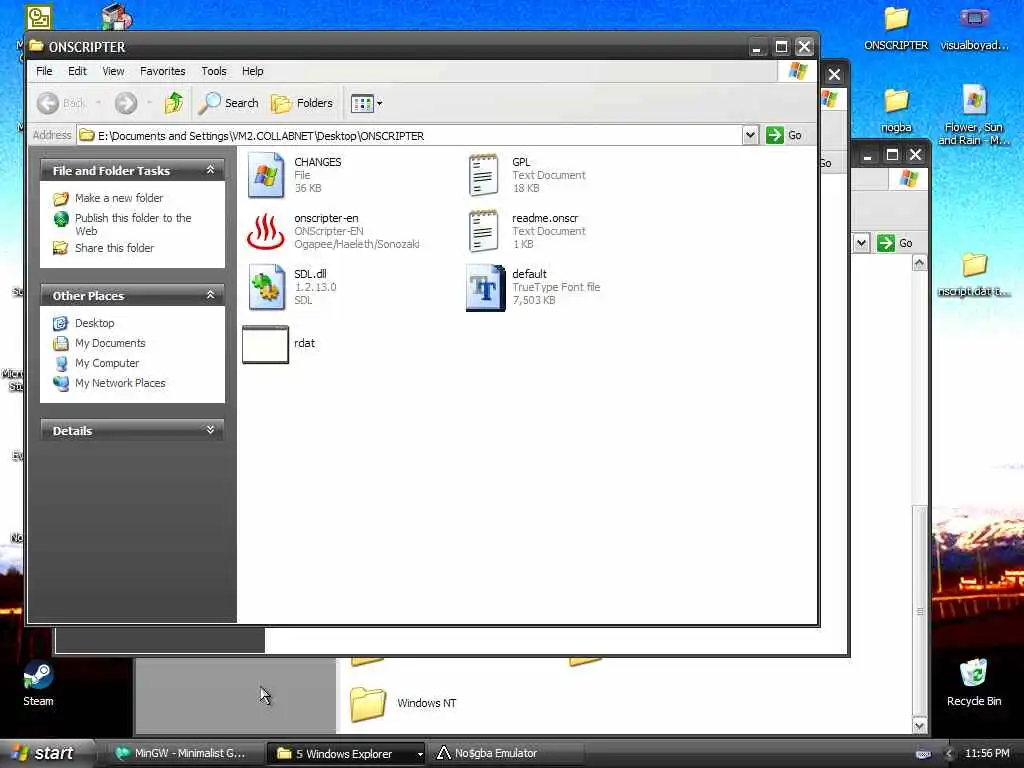
Task: Open the View menu
Action: pyautogui.click(x=113, y=71)
